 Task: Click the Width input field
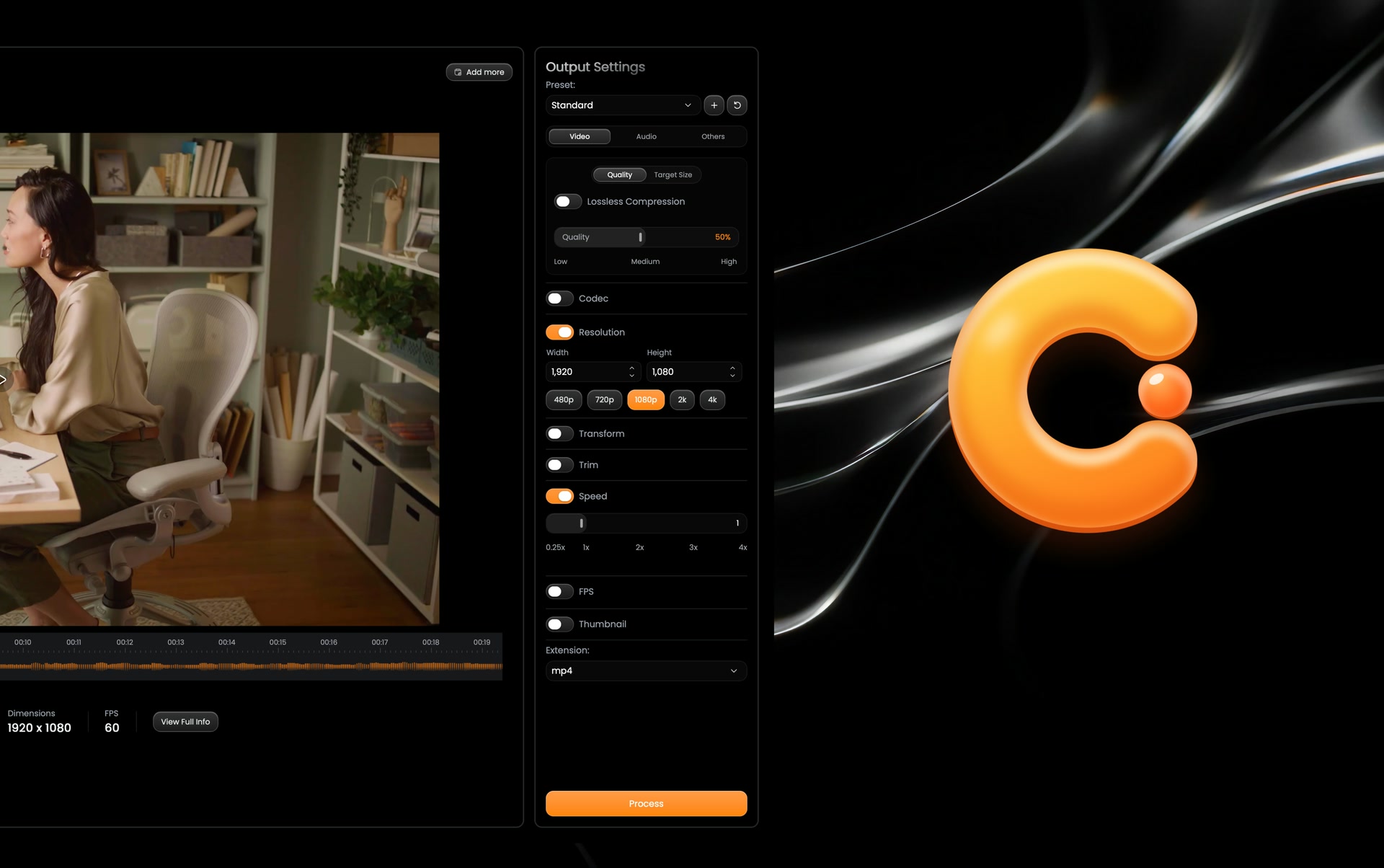(x=593, y=371)
